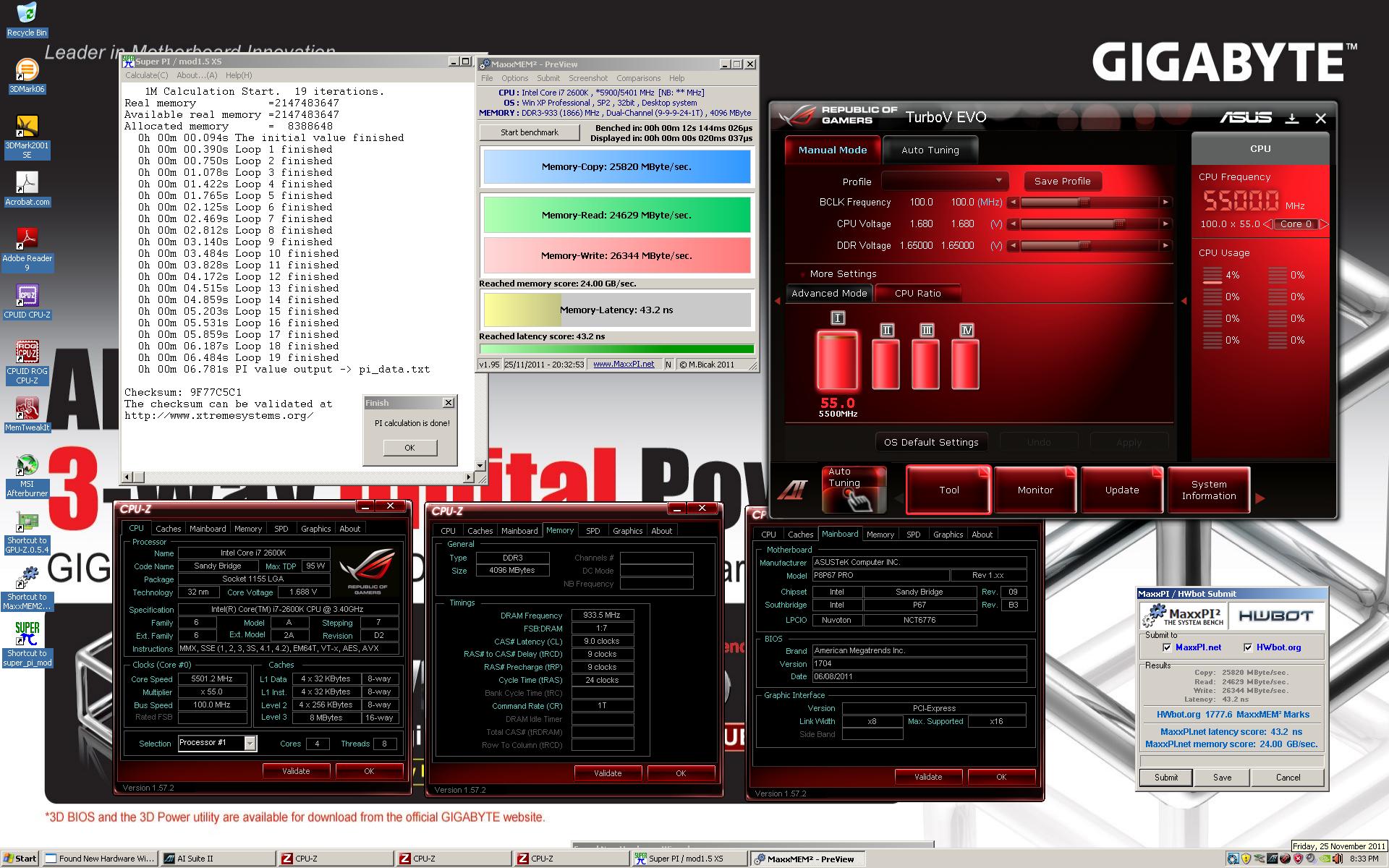Screen dimensions: 1389x868
Task: Open MemTweakIt desktop shortcut
Action: tap(27, 414)
